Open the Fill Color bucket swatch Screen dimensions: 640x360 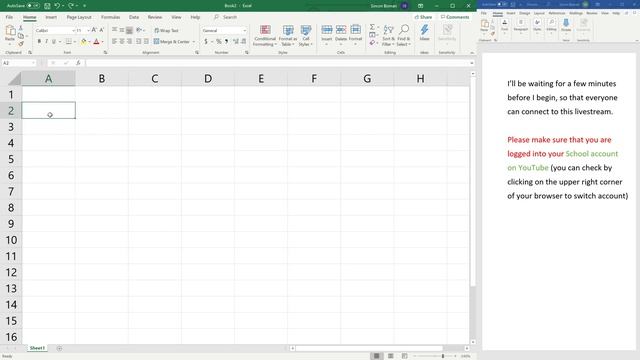pyautogui.click(x=84, y=41)
